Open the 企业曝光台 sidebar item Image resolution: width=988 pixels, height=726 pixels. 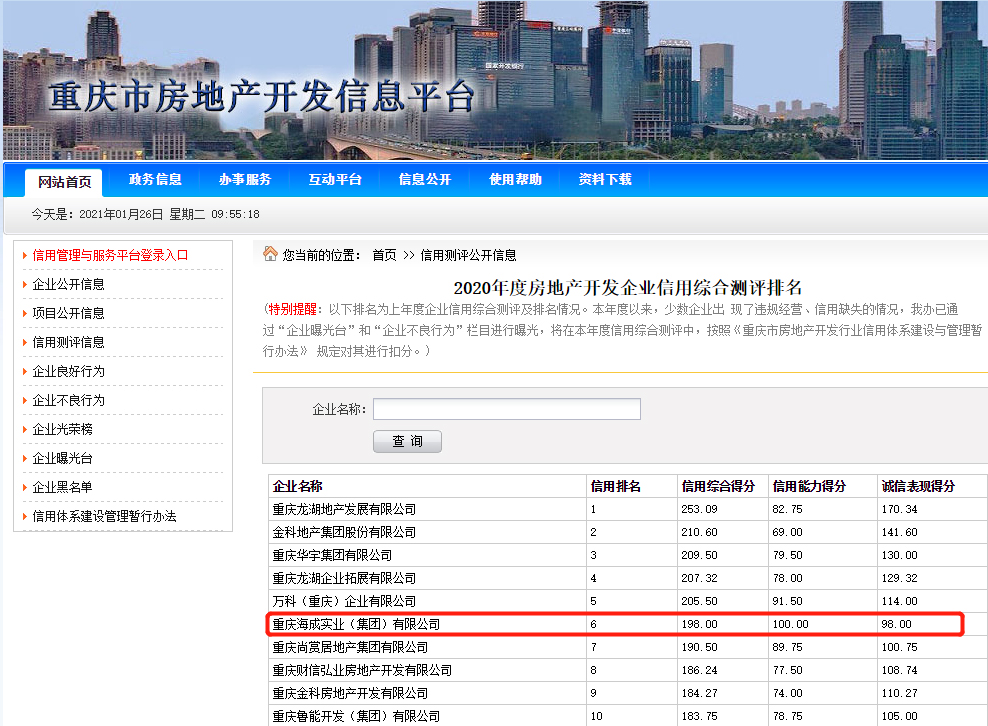(x=62, y=458)
